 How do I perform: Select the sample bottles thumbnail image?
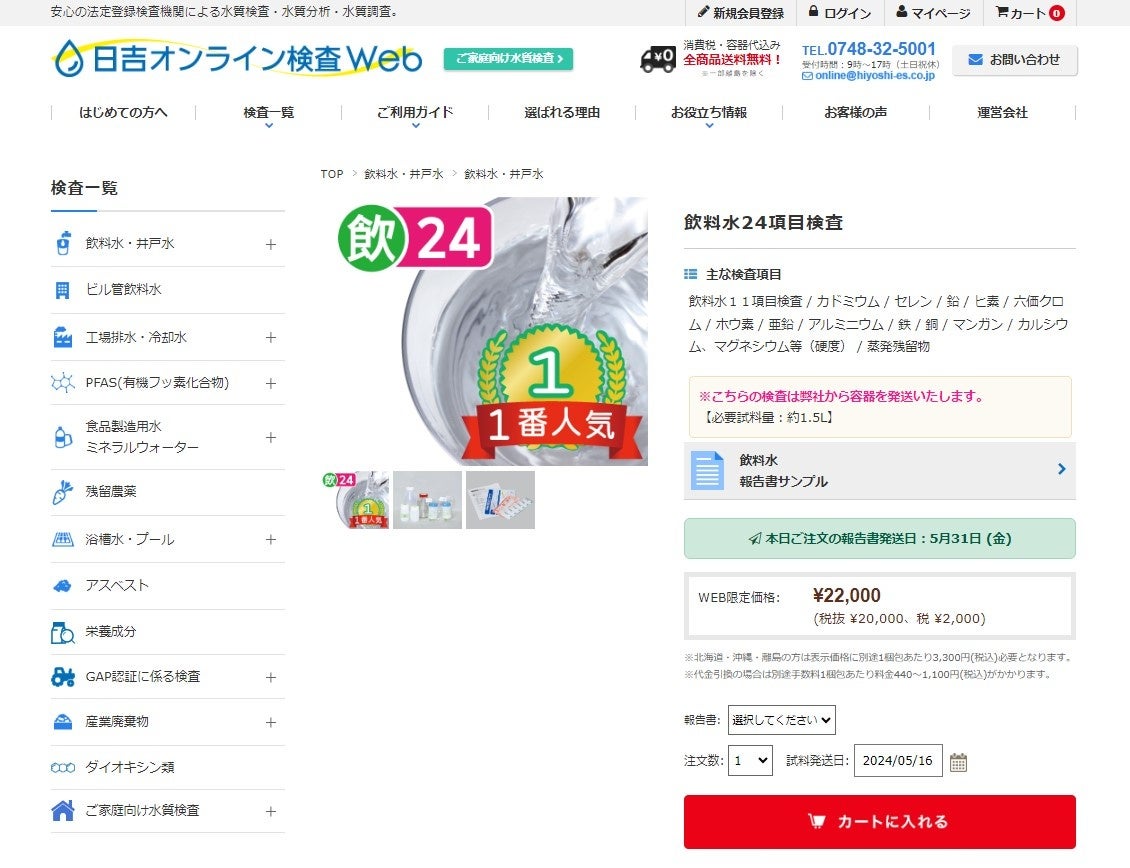427,500
